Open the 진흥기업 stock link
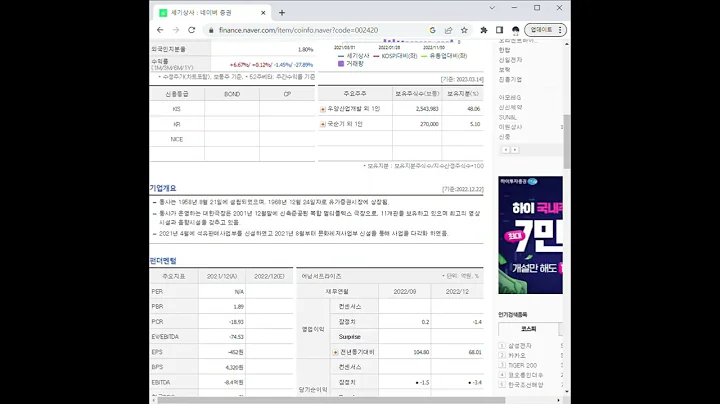 tap(510, 79)
